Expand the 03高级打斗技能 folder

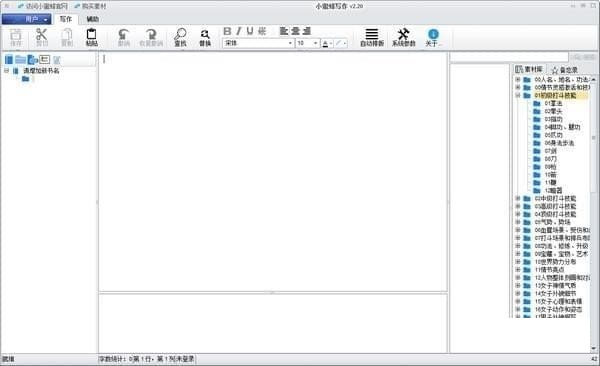pyautogui.click(x=518, y=206)
